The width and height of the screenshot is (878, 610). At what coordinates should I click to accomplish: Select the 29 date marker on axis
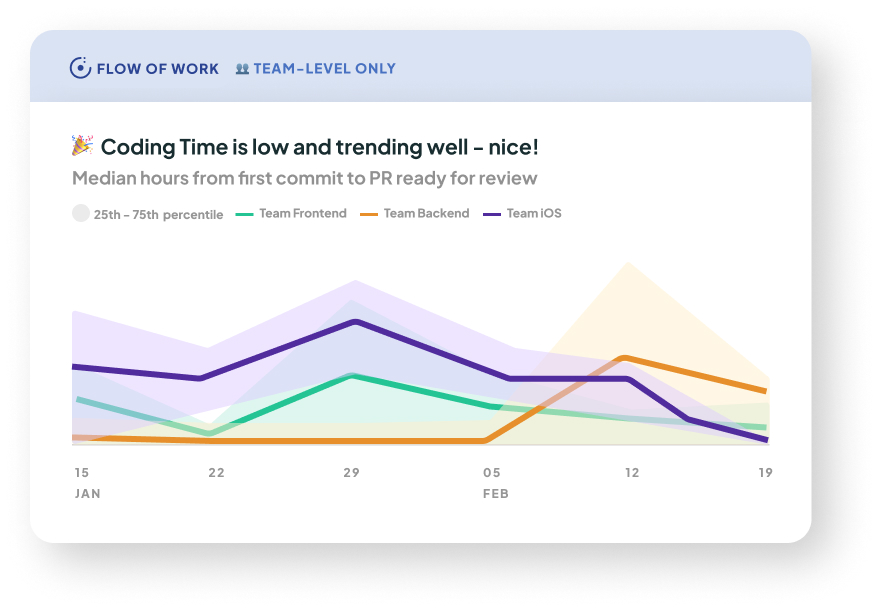[x=351, y=473]
